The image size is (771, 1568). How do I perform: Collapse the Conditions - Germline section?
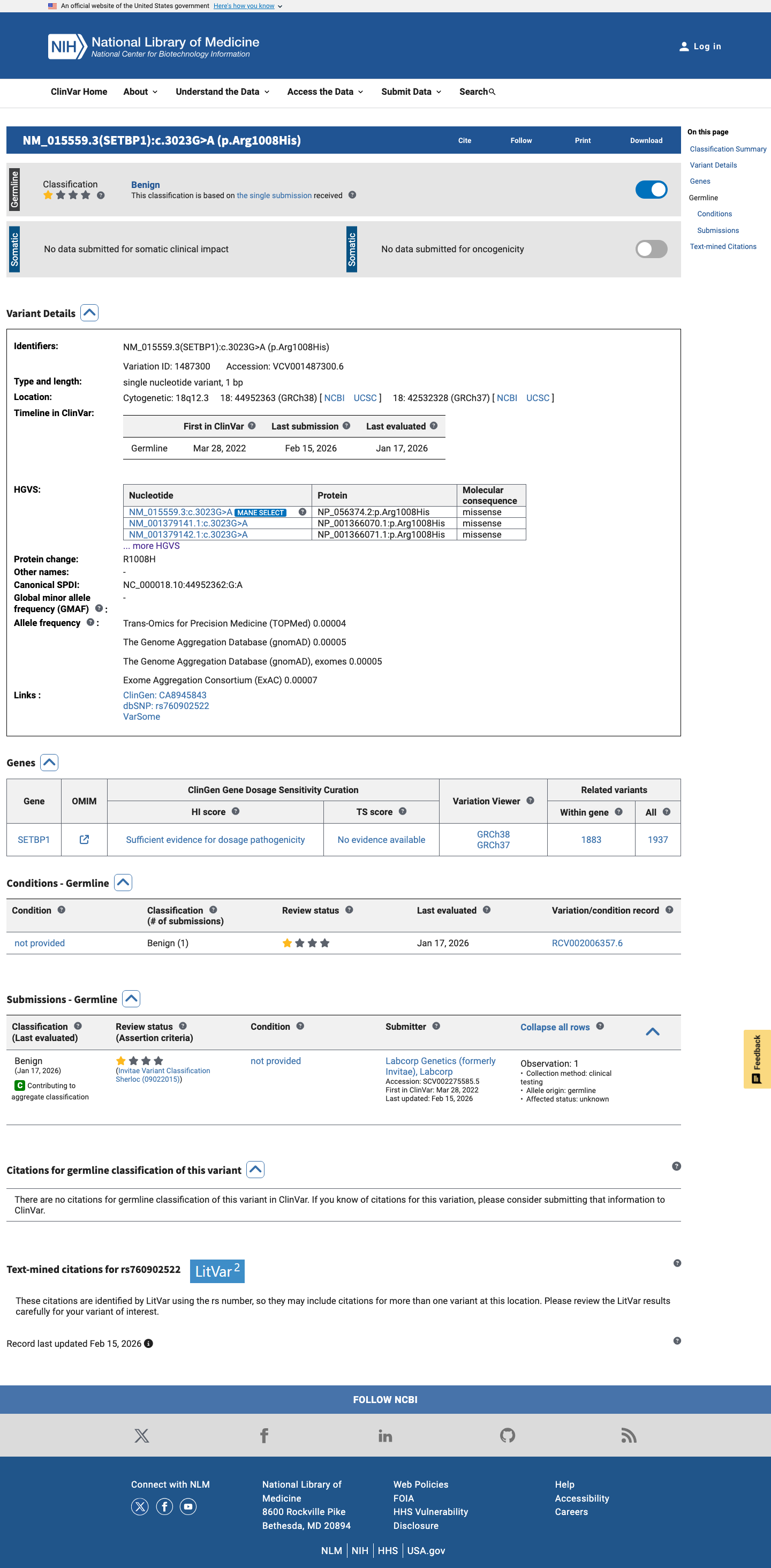(x=124, y=883)
